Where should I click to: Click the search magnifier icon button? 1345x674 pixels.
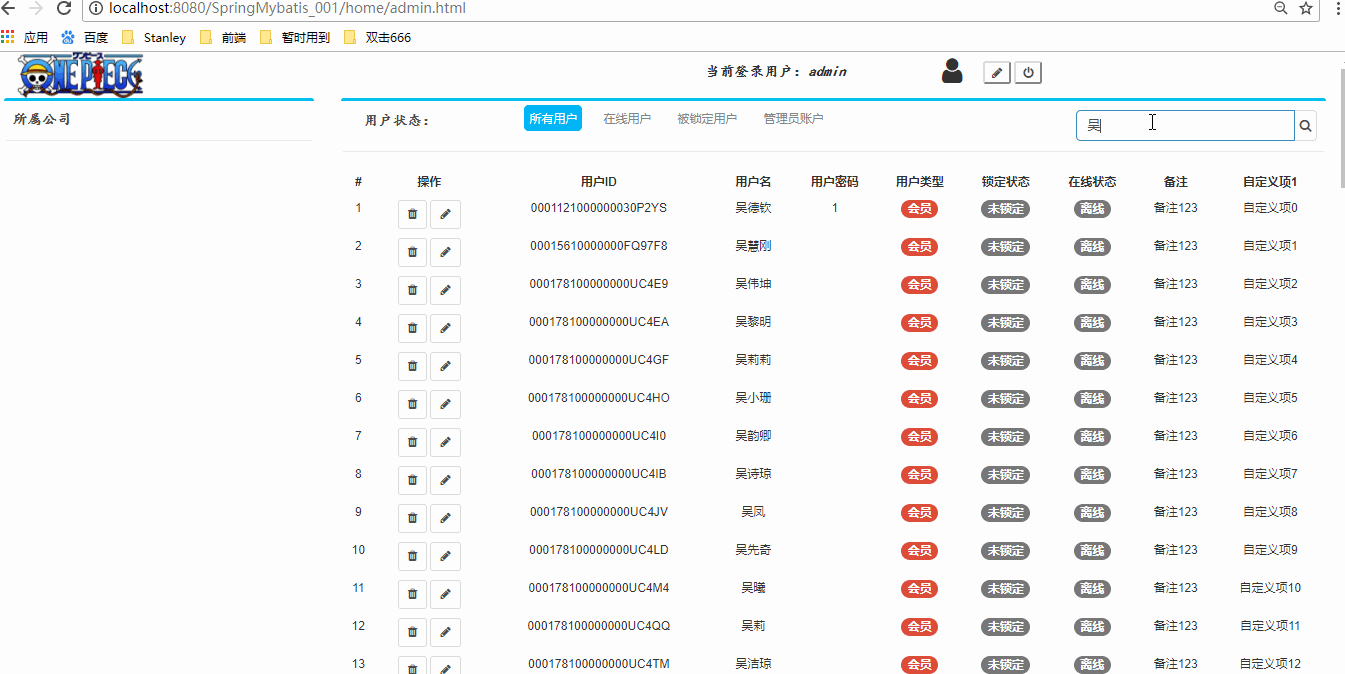pos(1305,126)
